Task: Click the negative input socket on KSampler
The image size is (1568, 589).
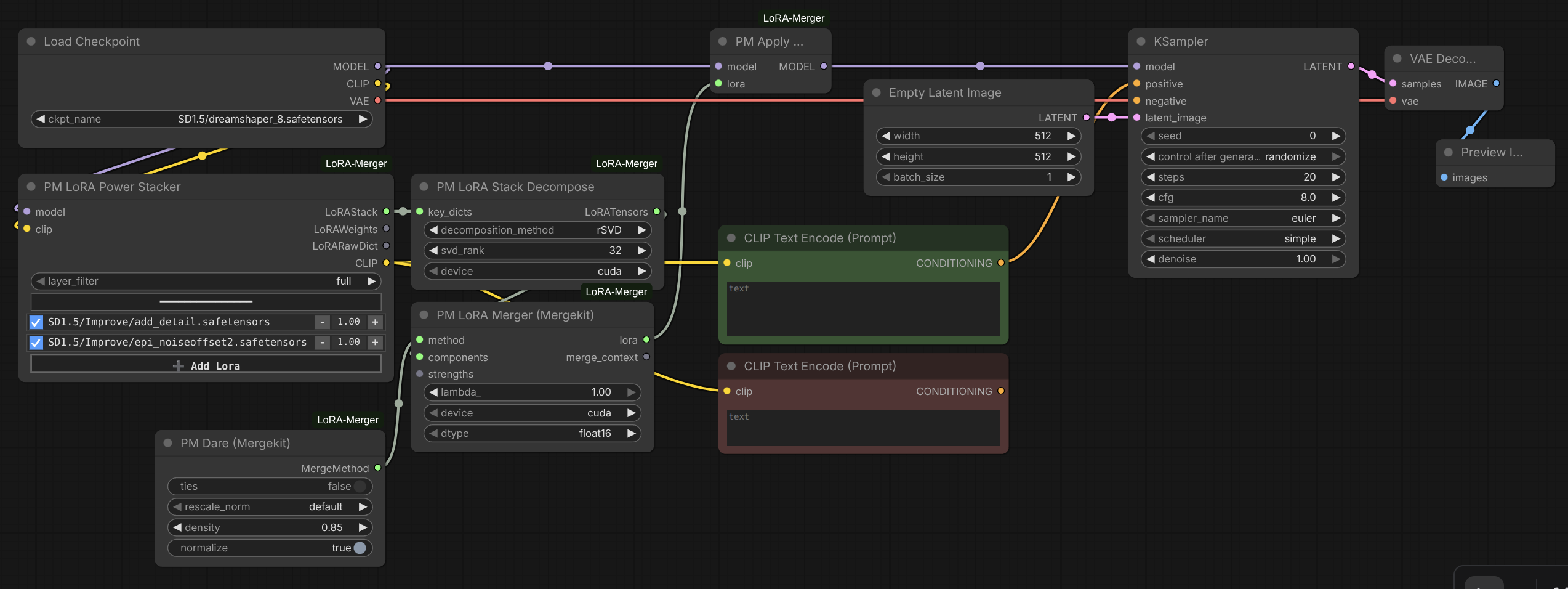Action: [1136, 100]
